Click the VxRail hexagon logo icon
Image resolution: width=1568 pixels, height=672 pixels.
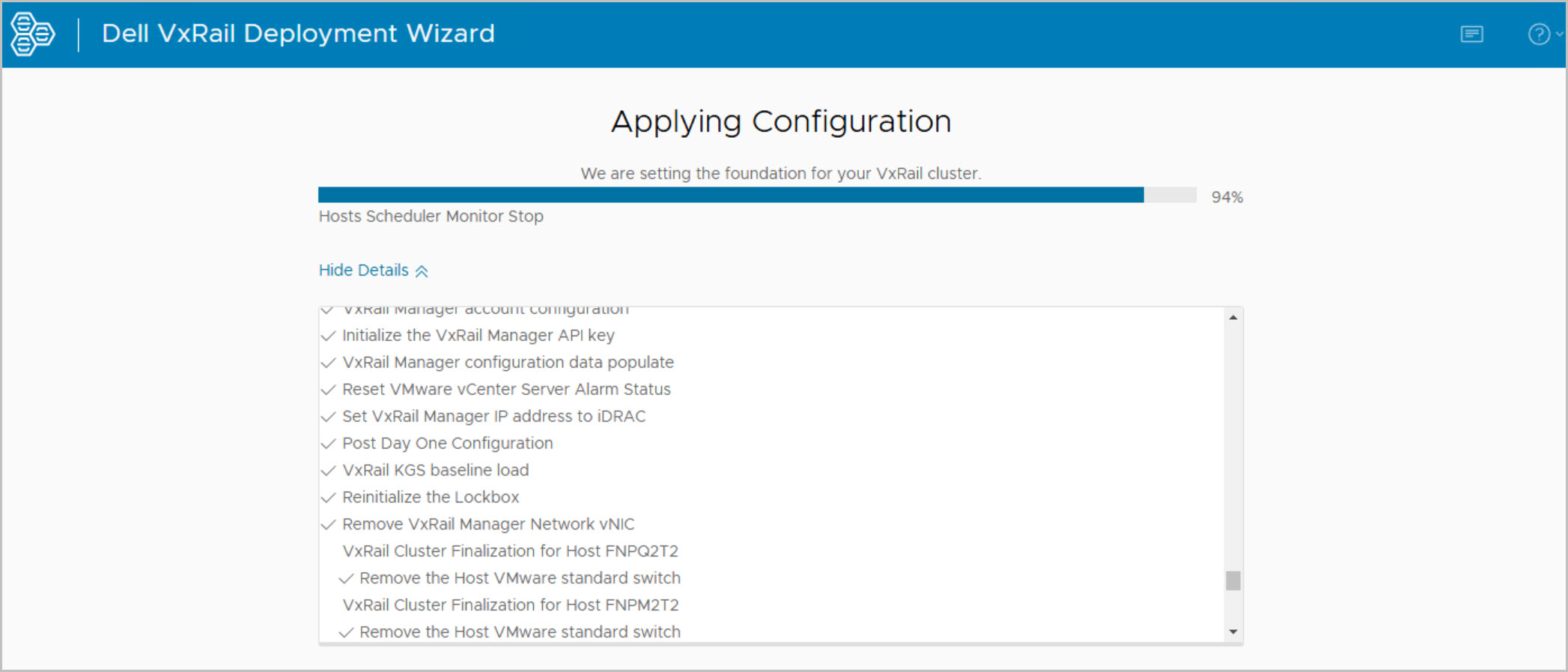point(32,34)
